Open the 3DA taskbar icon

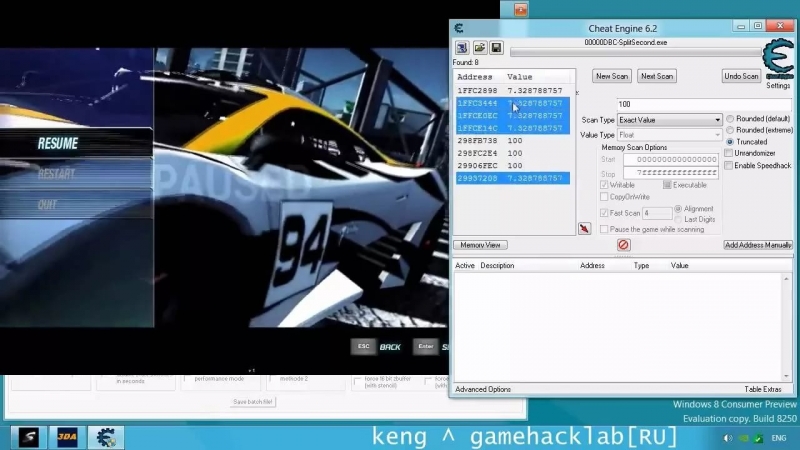tap(67, 437)
